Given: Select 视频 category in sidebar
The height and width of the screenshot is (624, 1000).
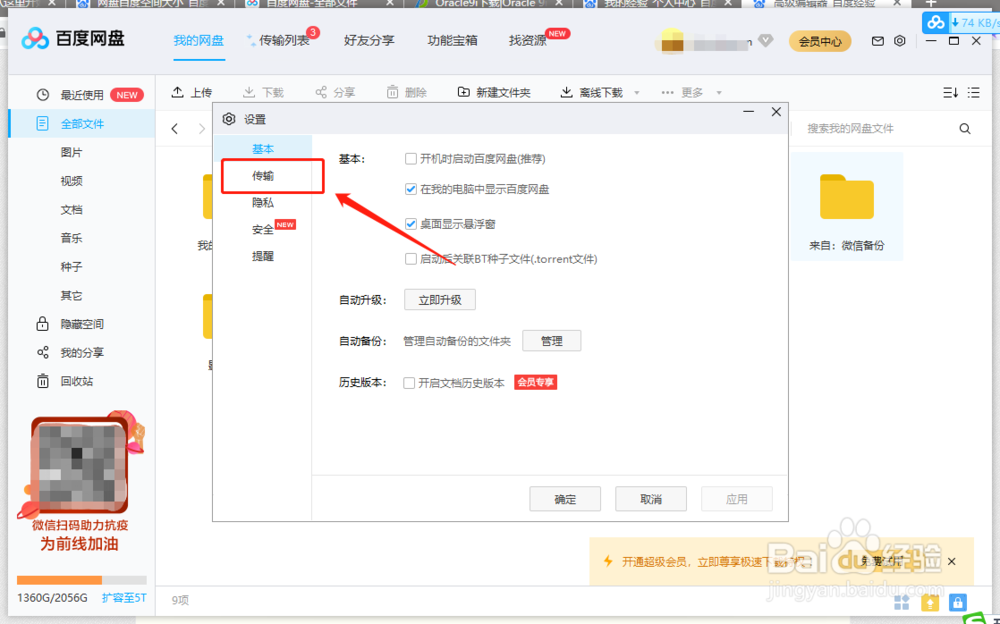Looking at the screenshot, I should (x=71, y=181).
